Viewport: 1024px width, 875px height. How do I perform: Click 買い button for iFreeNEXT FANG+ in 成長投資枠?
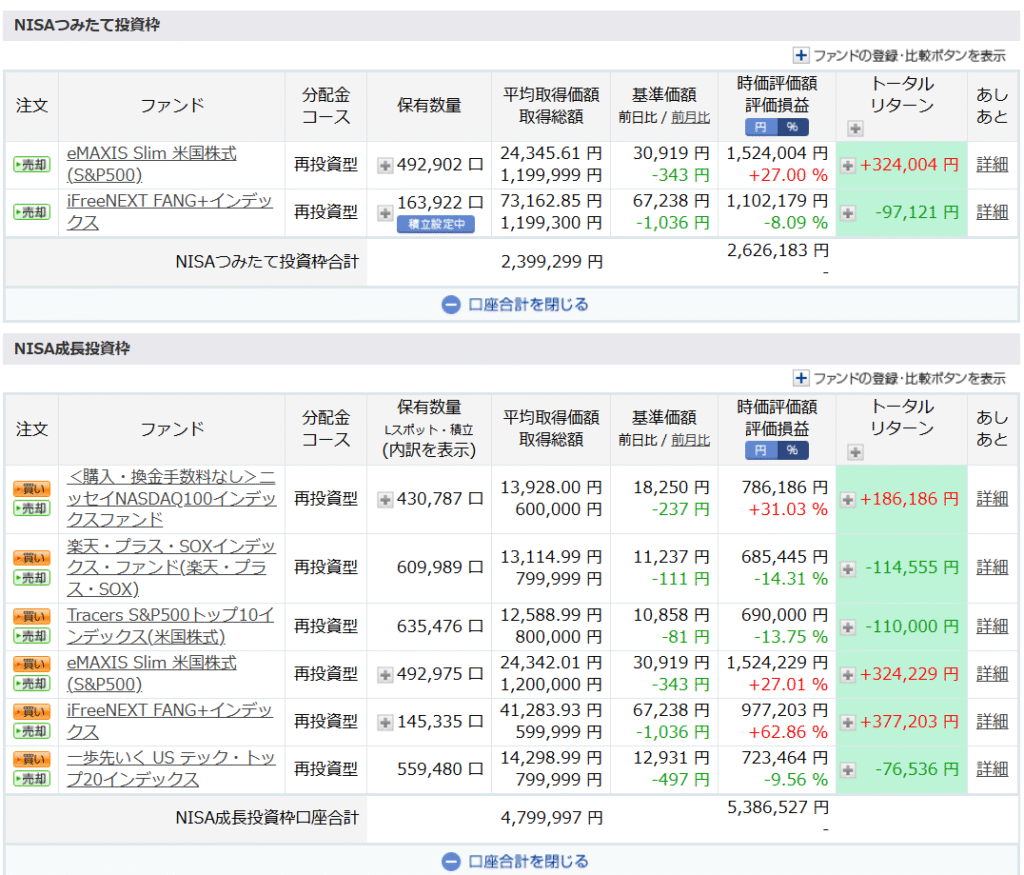pos(31,711)
